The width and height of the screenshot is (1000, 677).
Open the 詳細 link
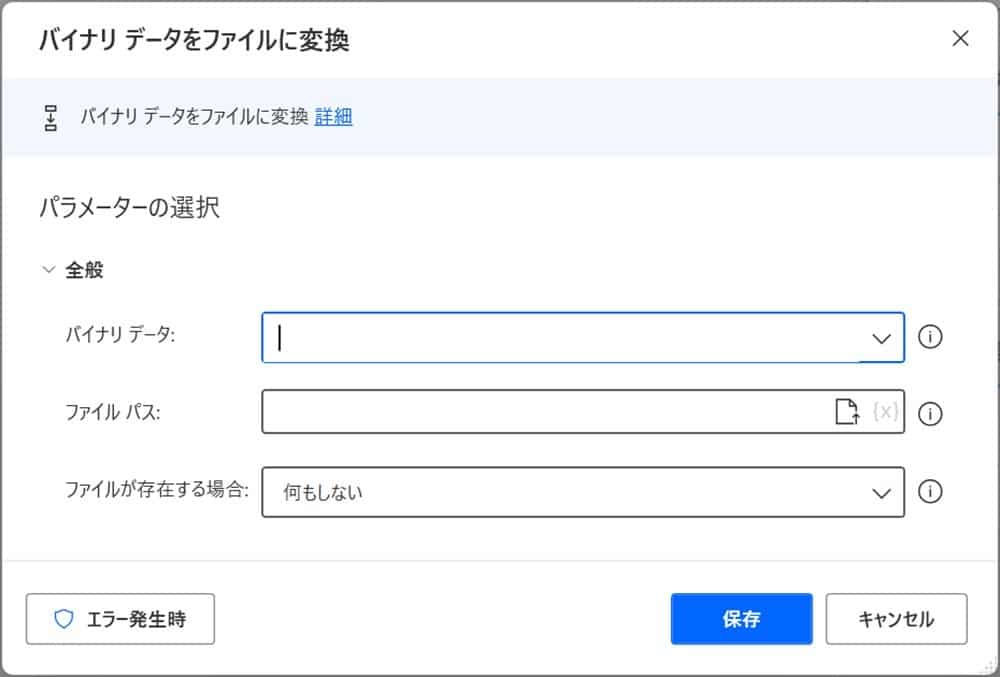(333, 117)
